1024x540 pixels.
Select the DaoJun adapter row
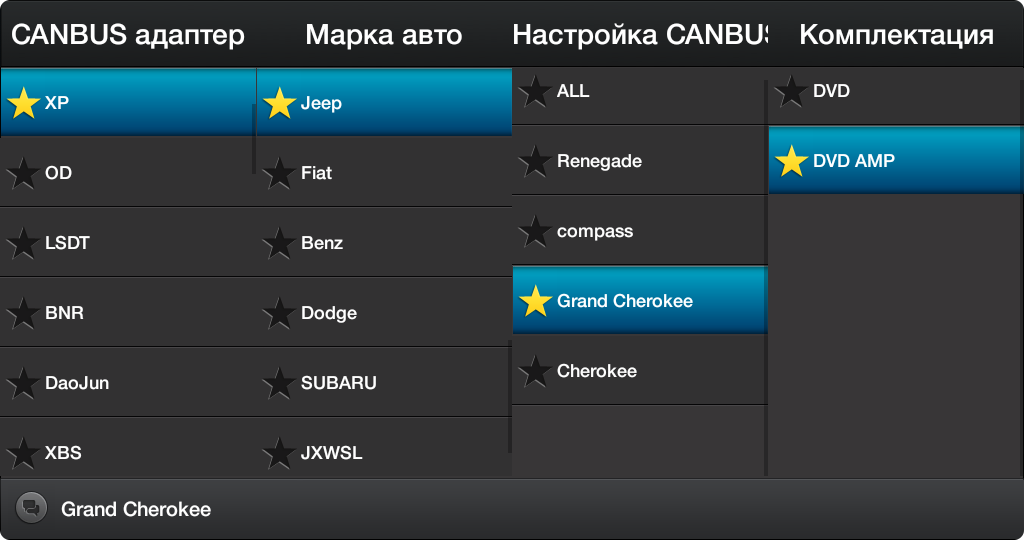pyautogui.click(x=128, y=382)
